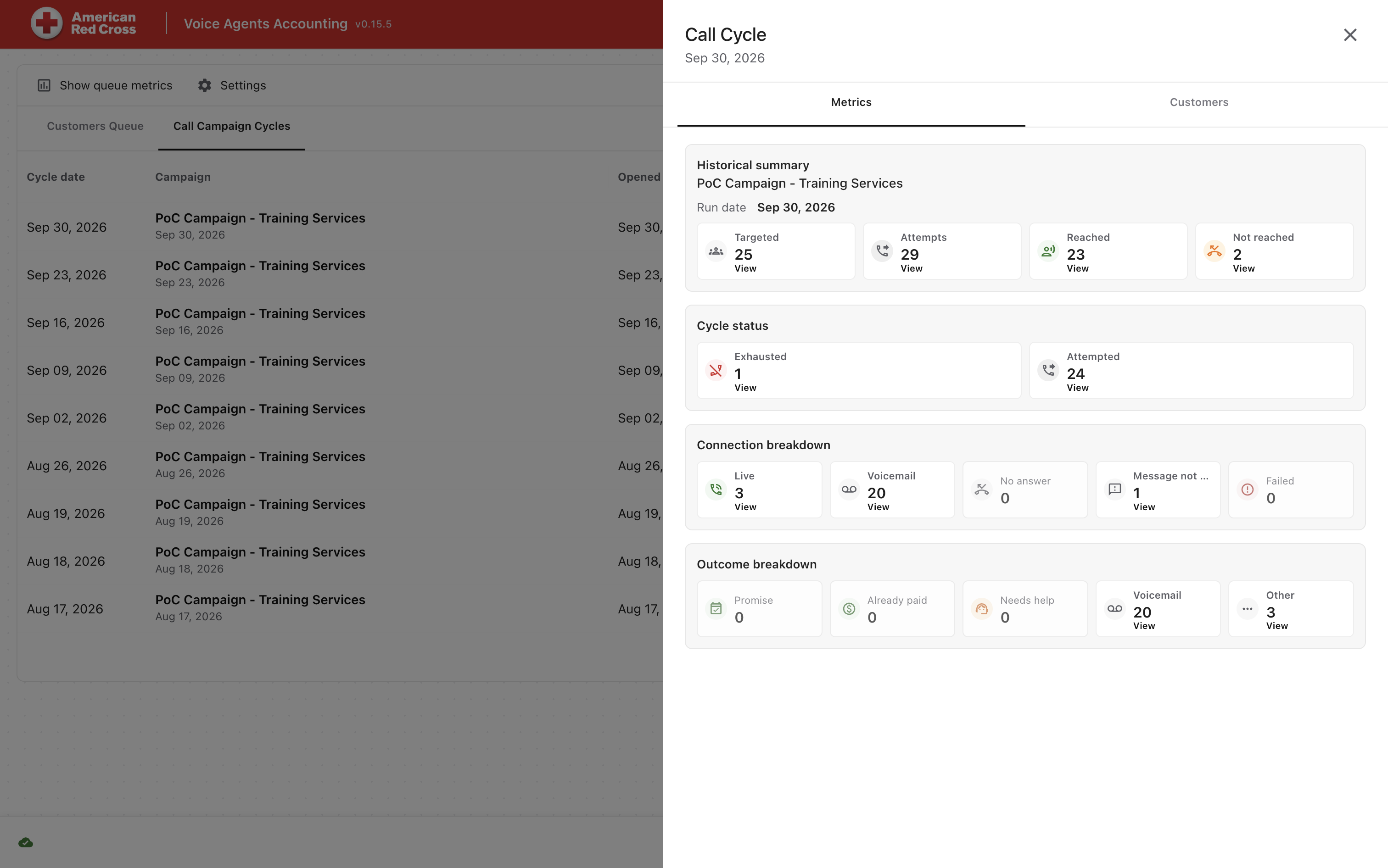Viewport: 1388px width, 868px height.
Task: Click the Already paid dollar icon
Action: (849, 609)
